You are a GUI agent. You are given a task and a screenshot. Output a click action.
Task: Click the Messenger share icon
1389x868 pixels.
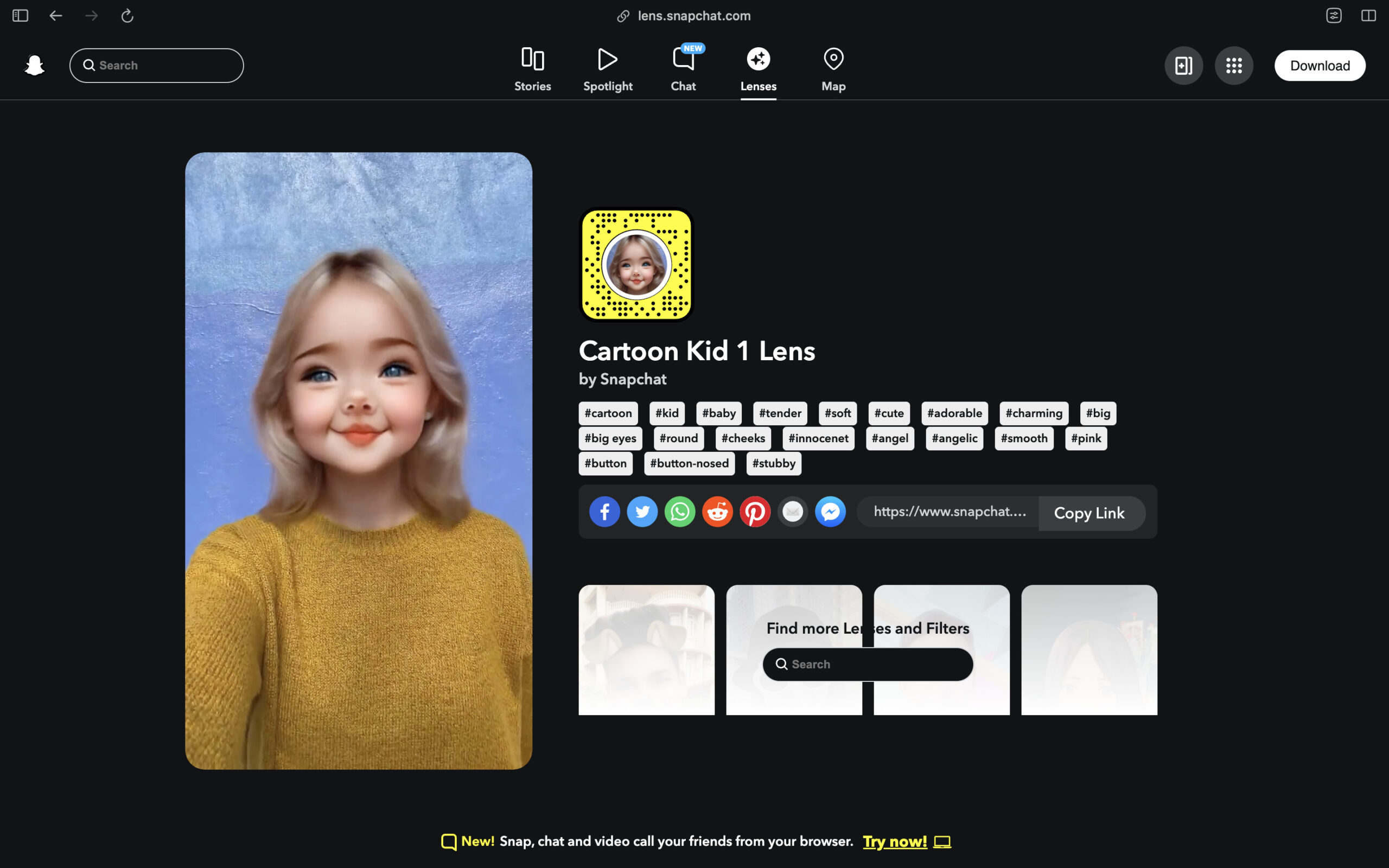click(829, 511)
